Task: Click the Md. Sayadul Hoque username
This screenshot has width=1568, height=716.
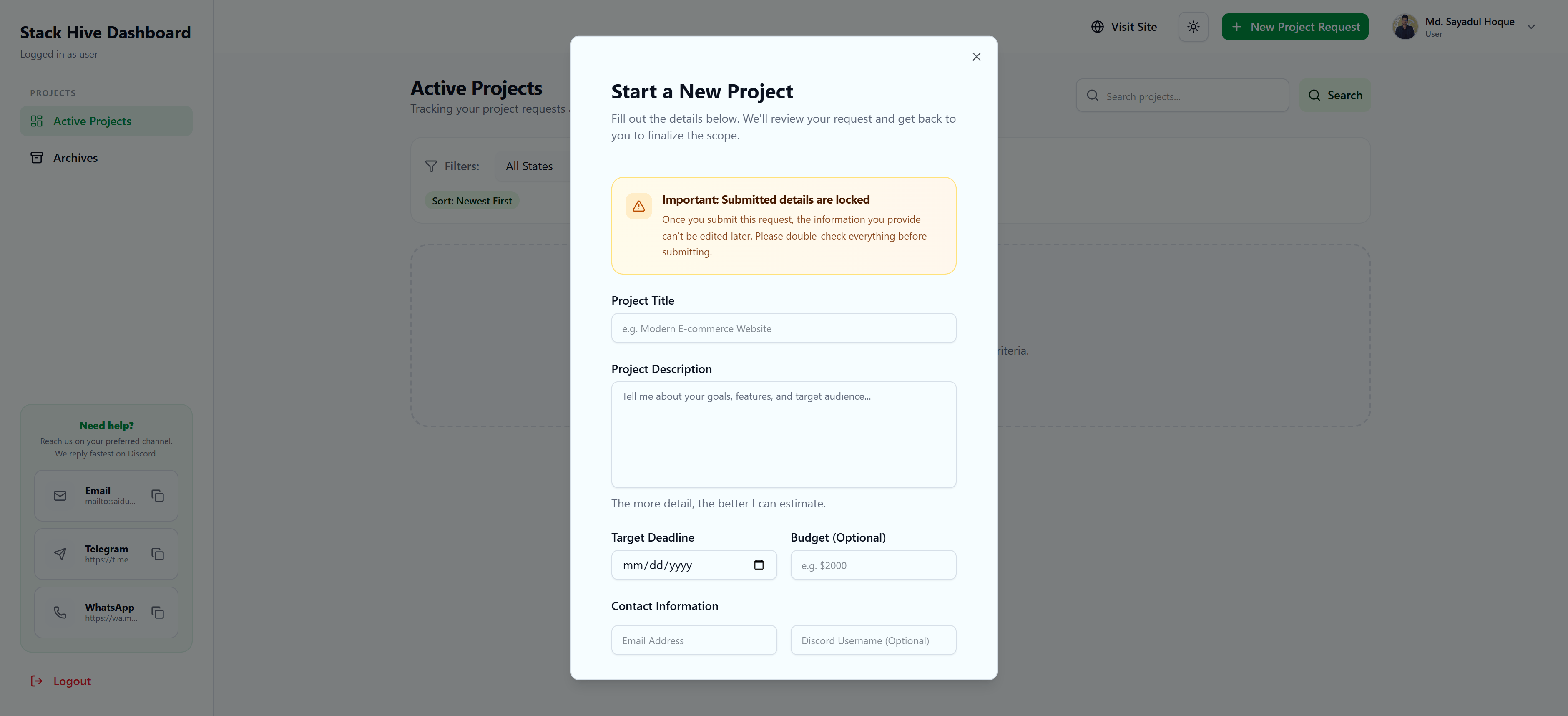Action: coord(1470,21)
